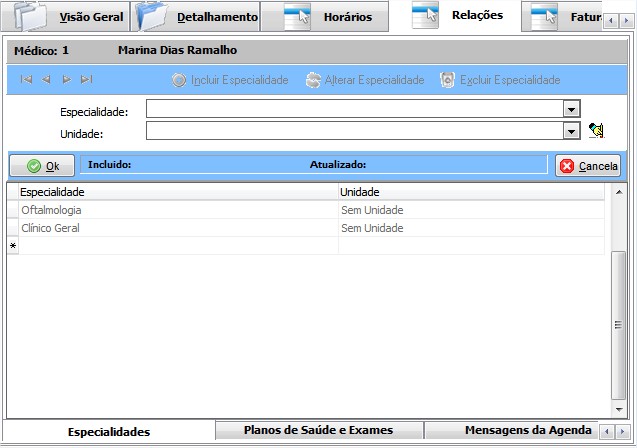Click Excluir Especialidade toolbar button

click(500, 80)
